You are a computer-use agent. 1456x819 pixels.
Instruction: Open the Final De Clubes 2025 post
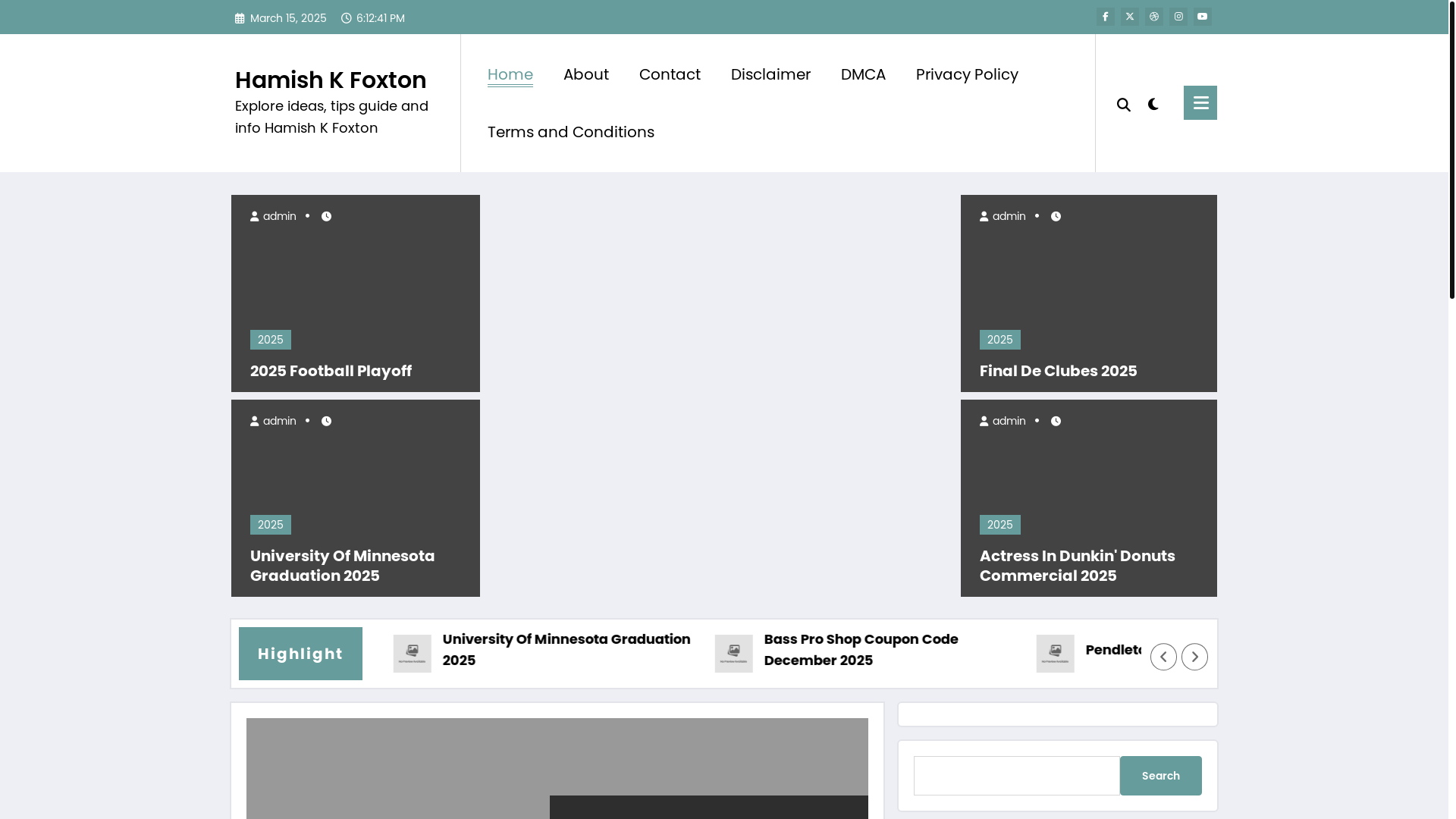[1058, 371]
